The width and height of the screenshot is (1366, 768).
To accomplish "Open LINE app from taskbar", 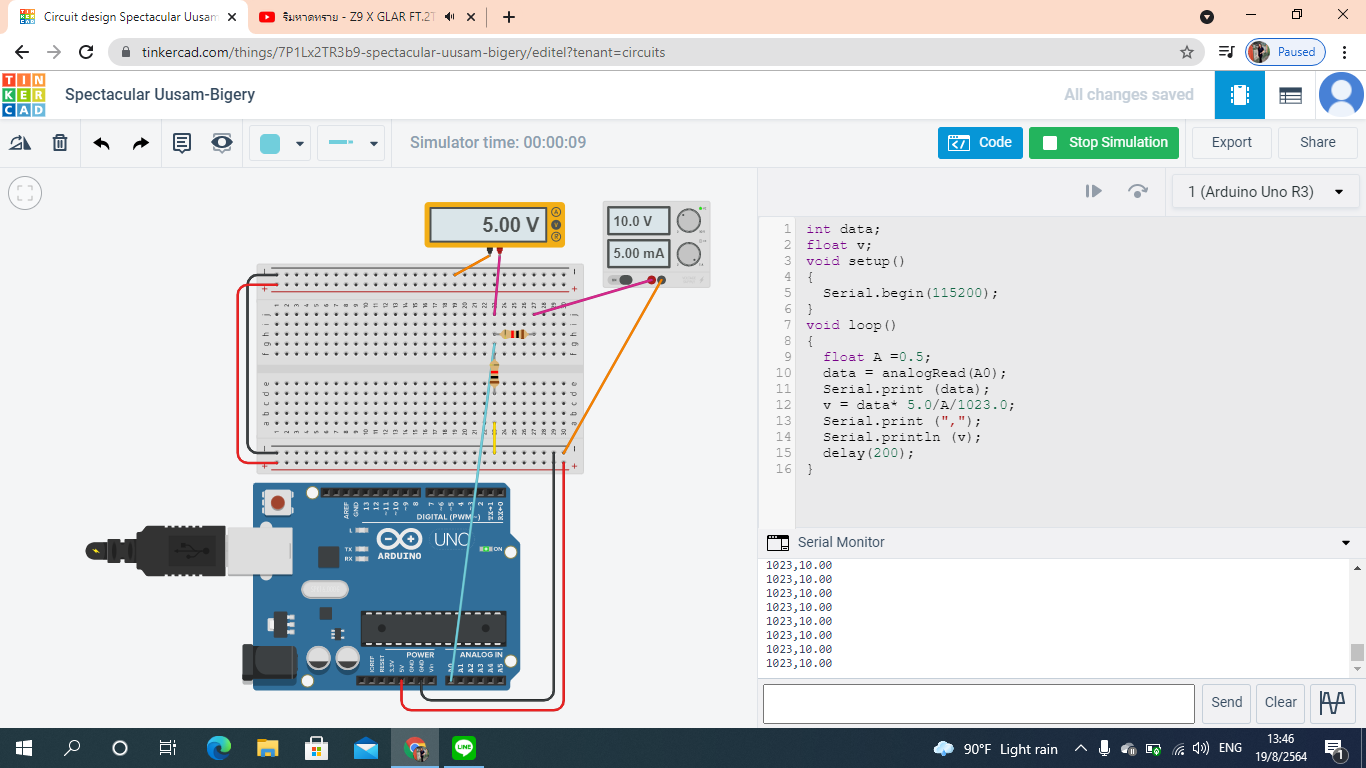I will tap(463, 748).
